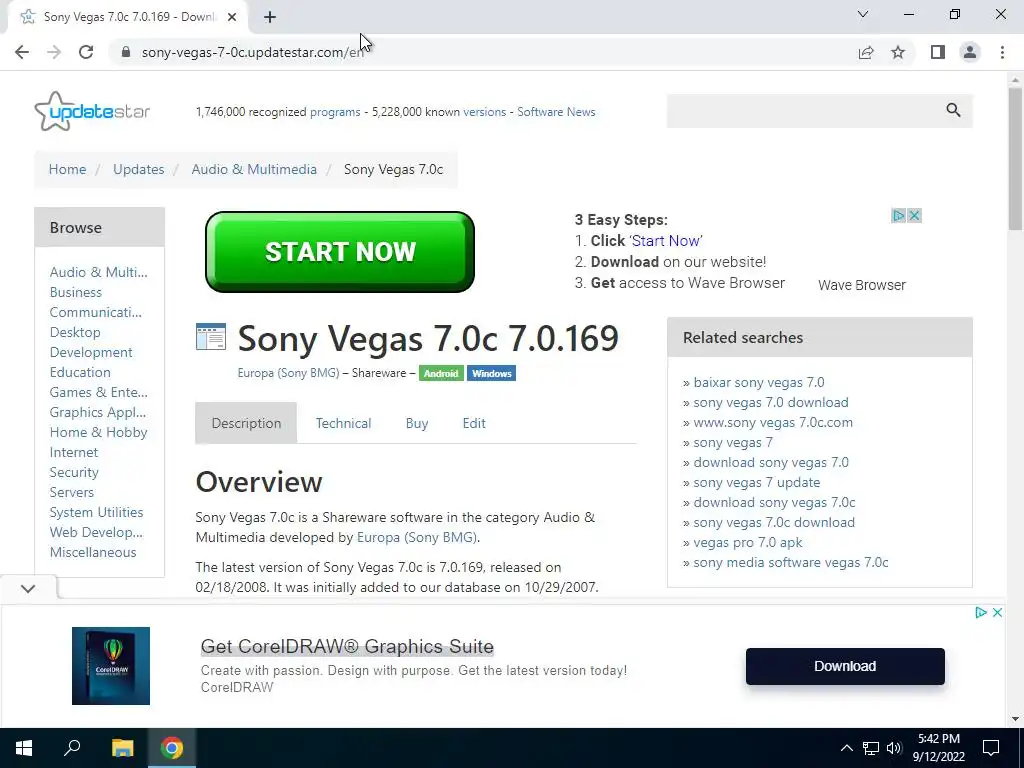Open 'baixar sony vegas 7.0' related search
Viewport: 1024px width, 768px height.
(x=759, y=382)
